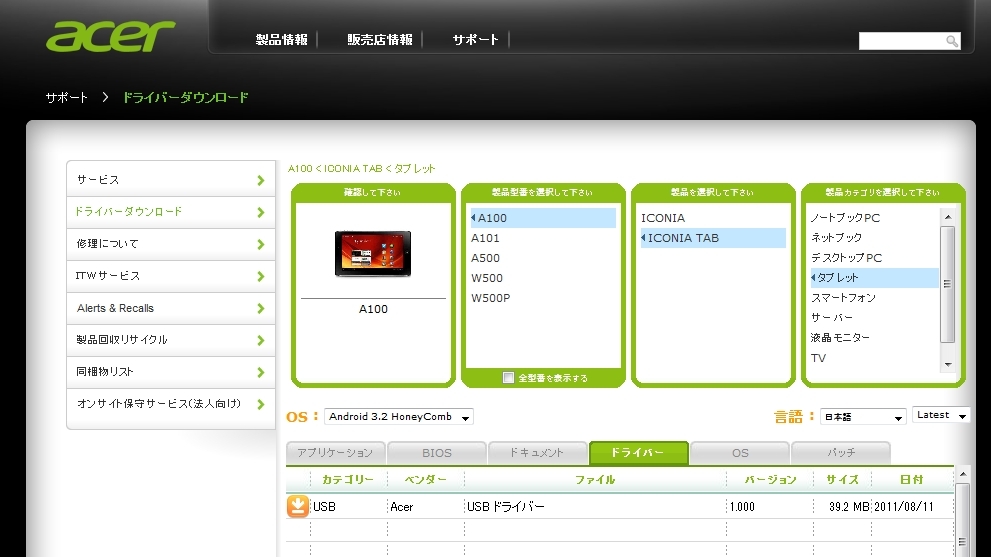Click the Acer logo
This screenshot has width=991, height=557.
click(111, 36)
